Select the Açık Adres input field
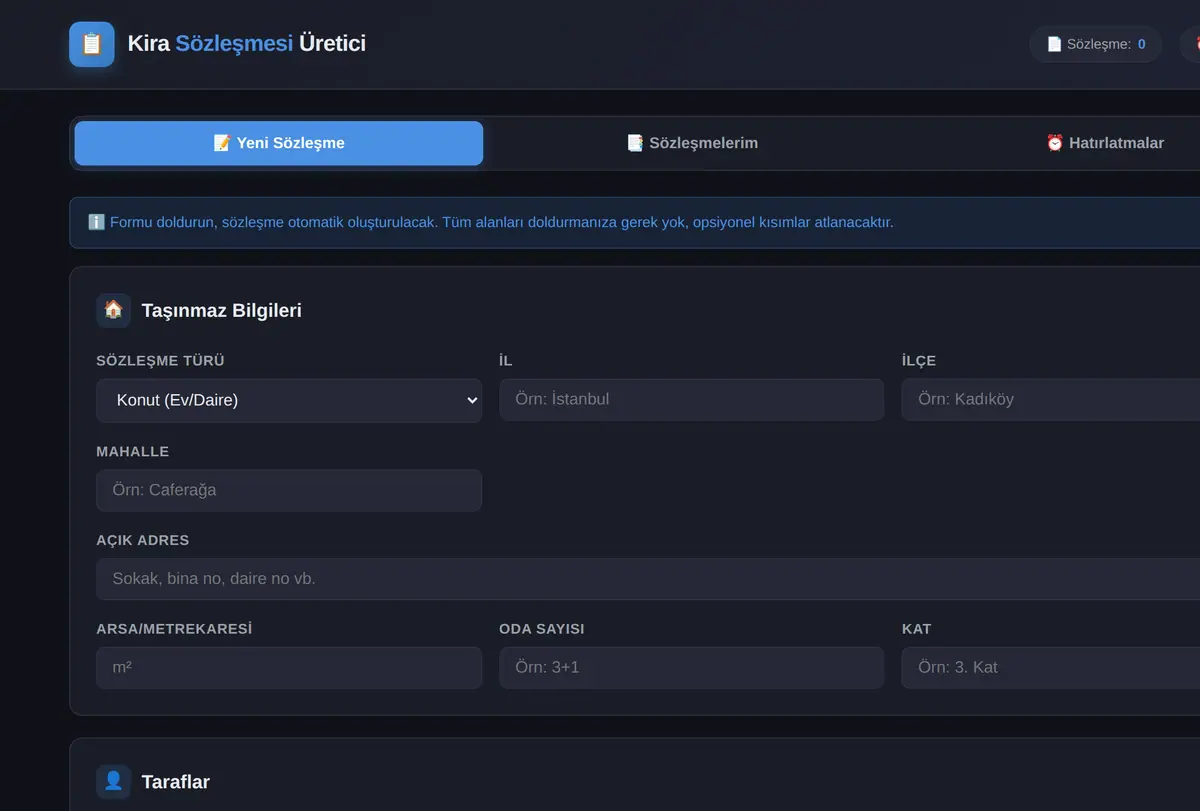Image resolution: width=1200 pixels, height=811 pixels. pyautogui.click(x=648, y=578)
